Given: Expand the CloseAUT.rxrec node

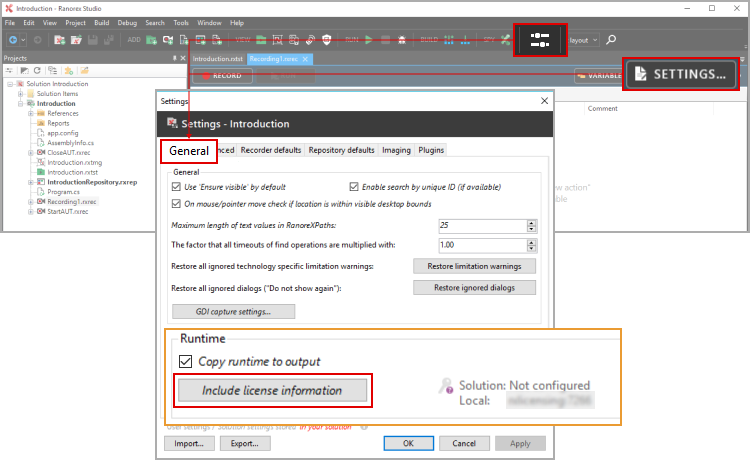Looking at the screenshot, I should pyautogui.click(x=31, y=153).
